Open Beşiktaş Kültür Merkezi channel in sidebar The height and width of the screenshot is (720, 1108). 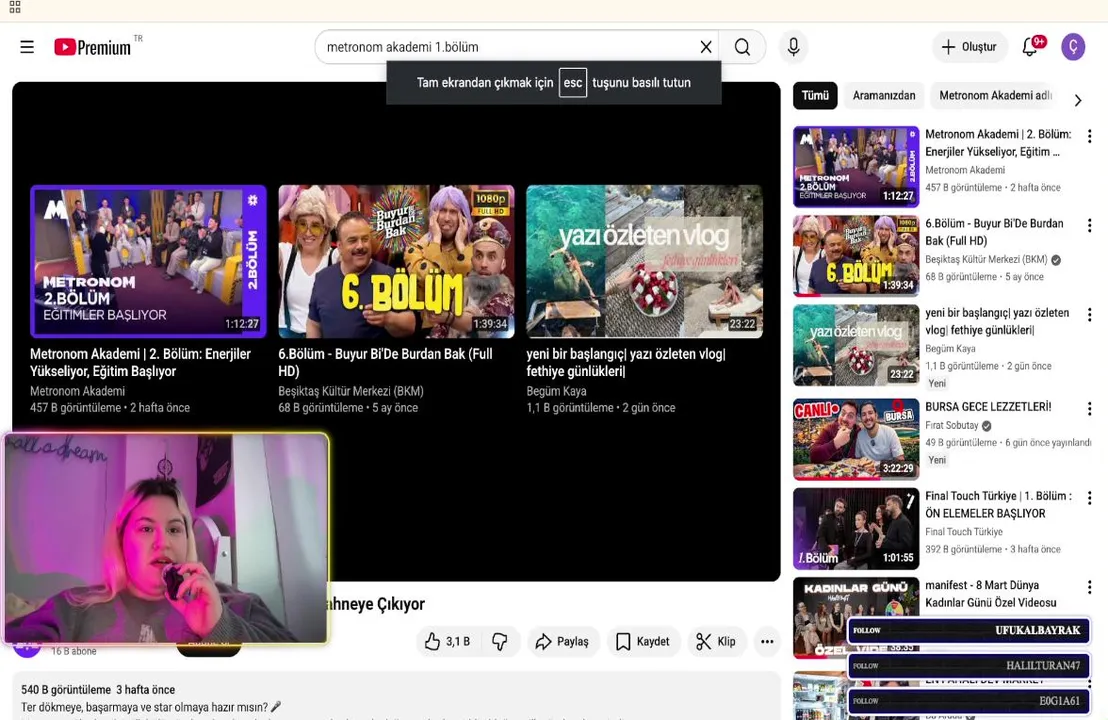pyautogui.click(x=986, y=259)
